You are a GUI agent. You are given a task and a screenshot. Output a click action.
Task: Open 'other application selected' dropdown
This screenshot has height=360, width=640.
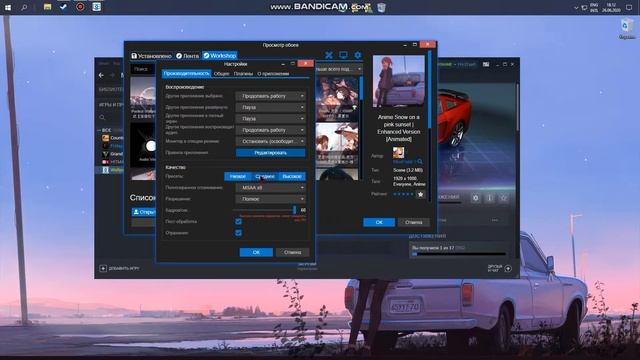(271, 96)
